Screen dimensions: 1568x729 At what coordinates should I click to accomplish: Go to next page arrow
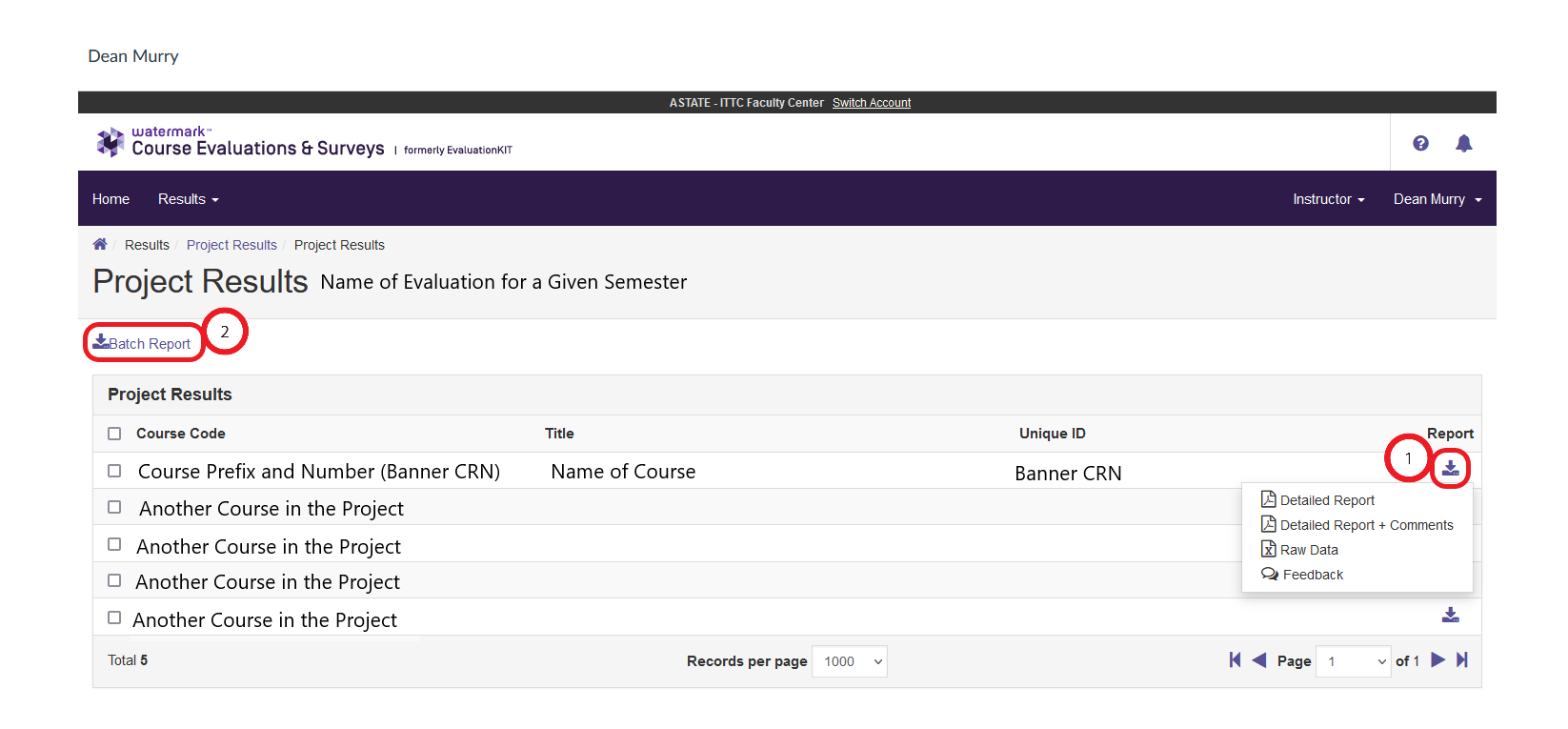pos(1438,659)
